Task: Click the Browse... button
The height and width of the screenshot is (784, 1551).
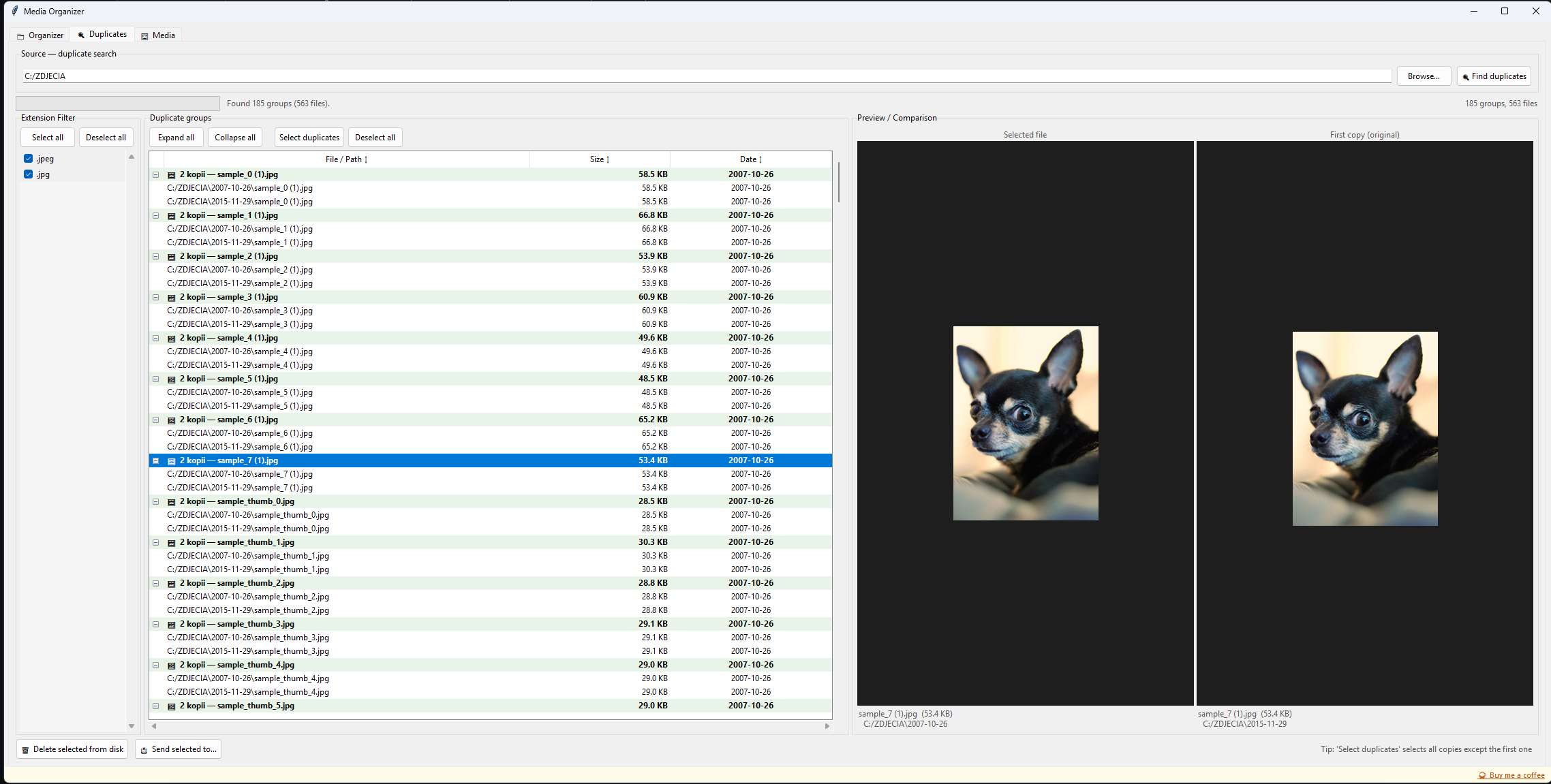Action: tap(1423, 76)
